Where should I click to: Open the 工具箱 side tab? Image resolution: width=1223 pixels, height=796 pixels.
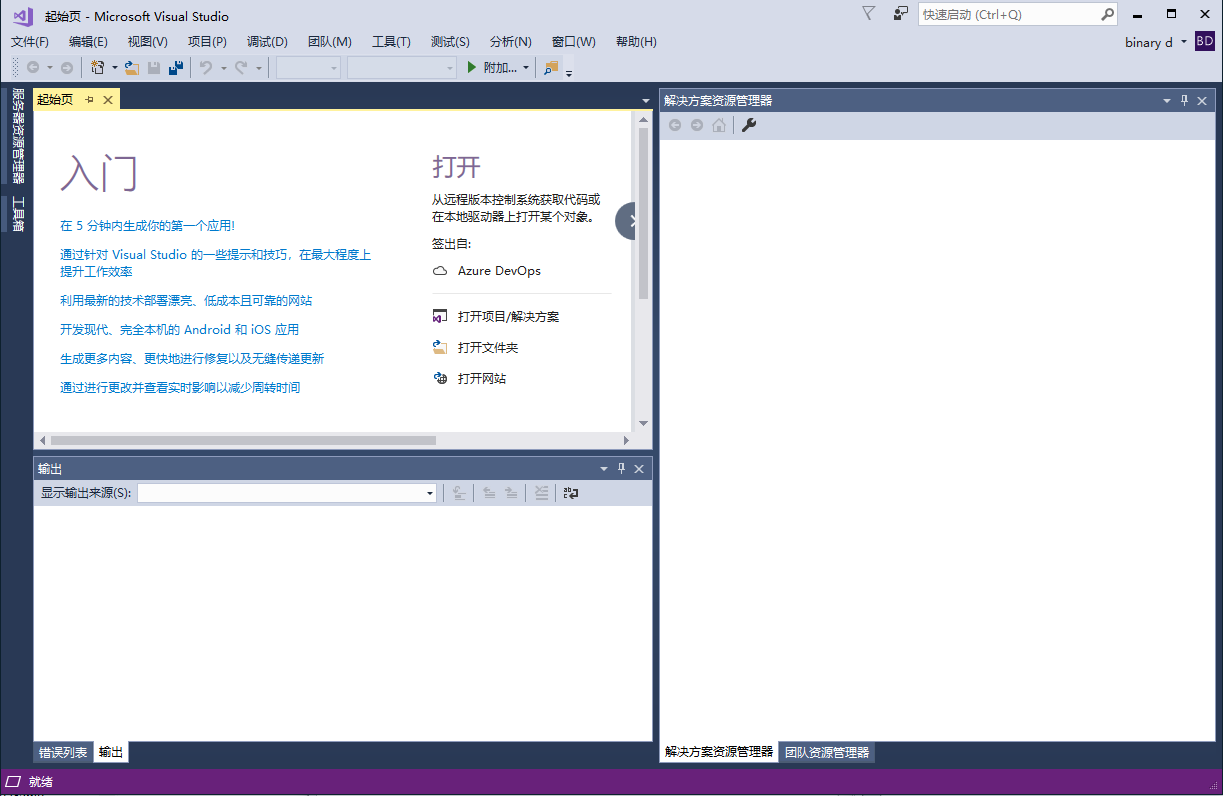[17, 213]
